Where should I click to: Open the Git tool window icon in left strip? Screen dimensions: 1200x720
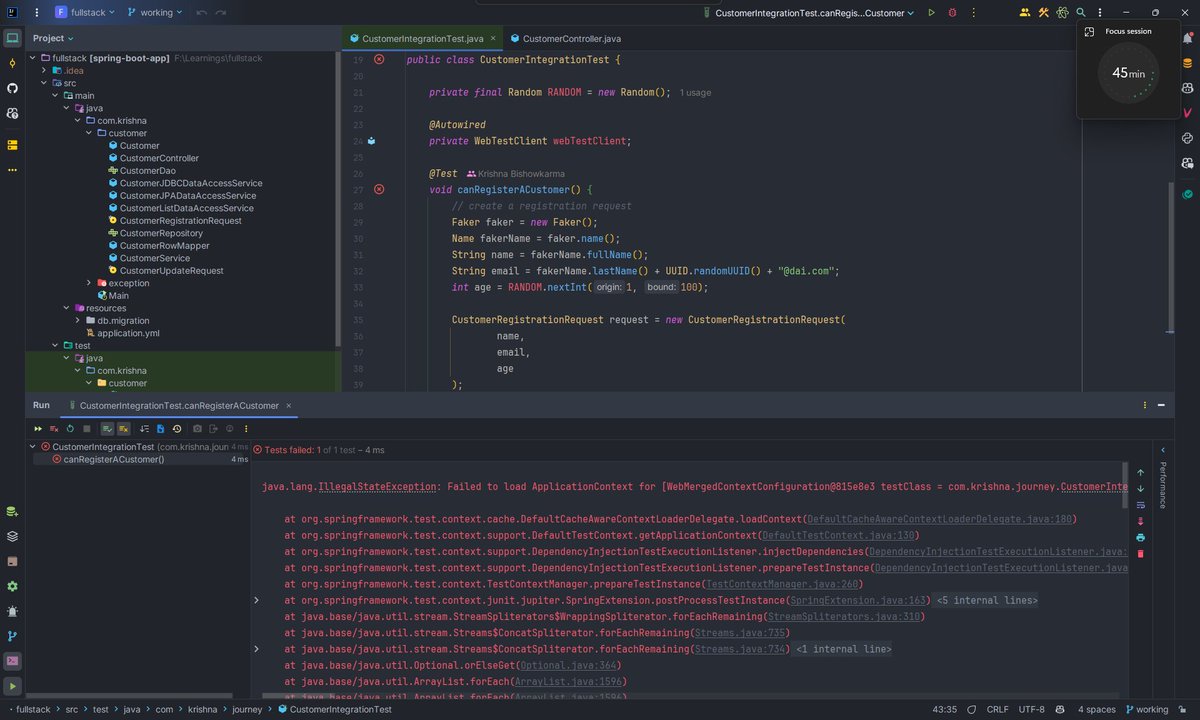pos(12,636)
